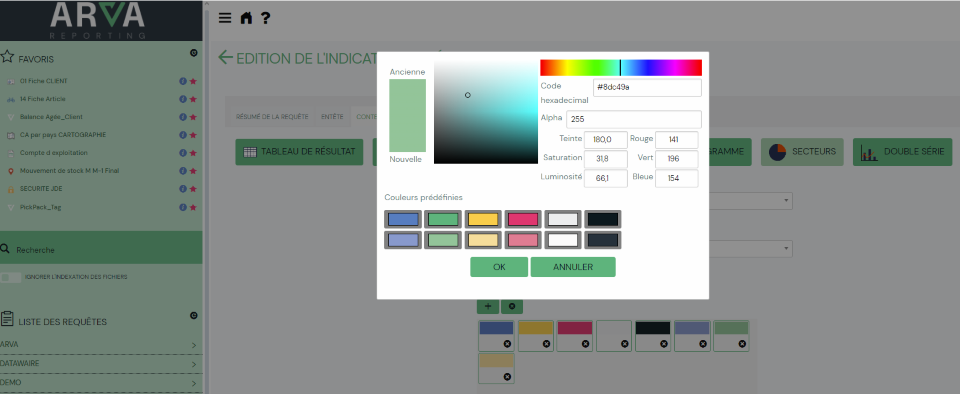Expand the ARVA query folder

pos(101,344)
